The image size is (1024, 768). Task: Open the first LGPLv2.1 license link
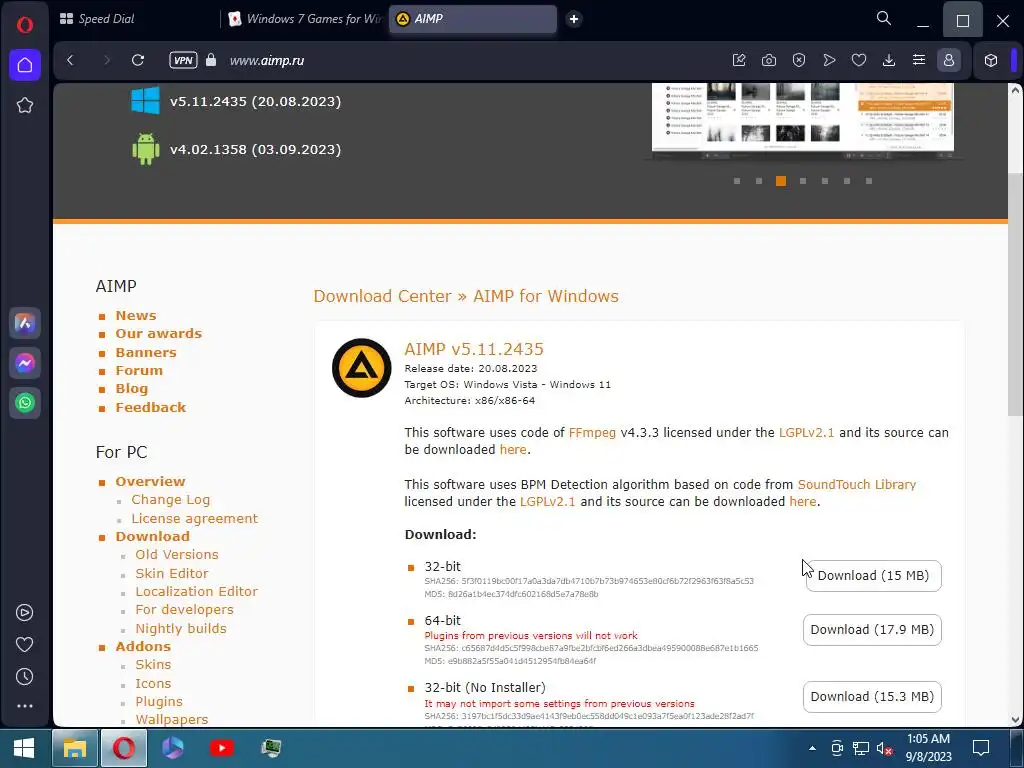[x=807, y=432]
